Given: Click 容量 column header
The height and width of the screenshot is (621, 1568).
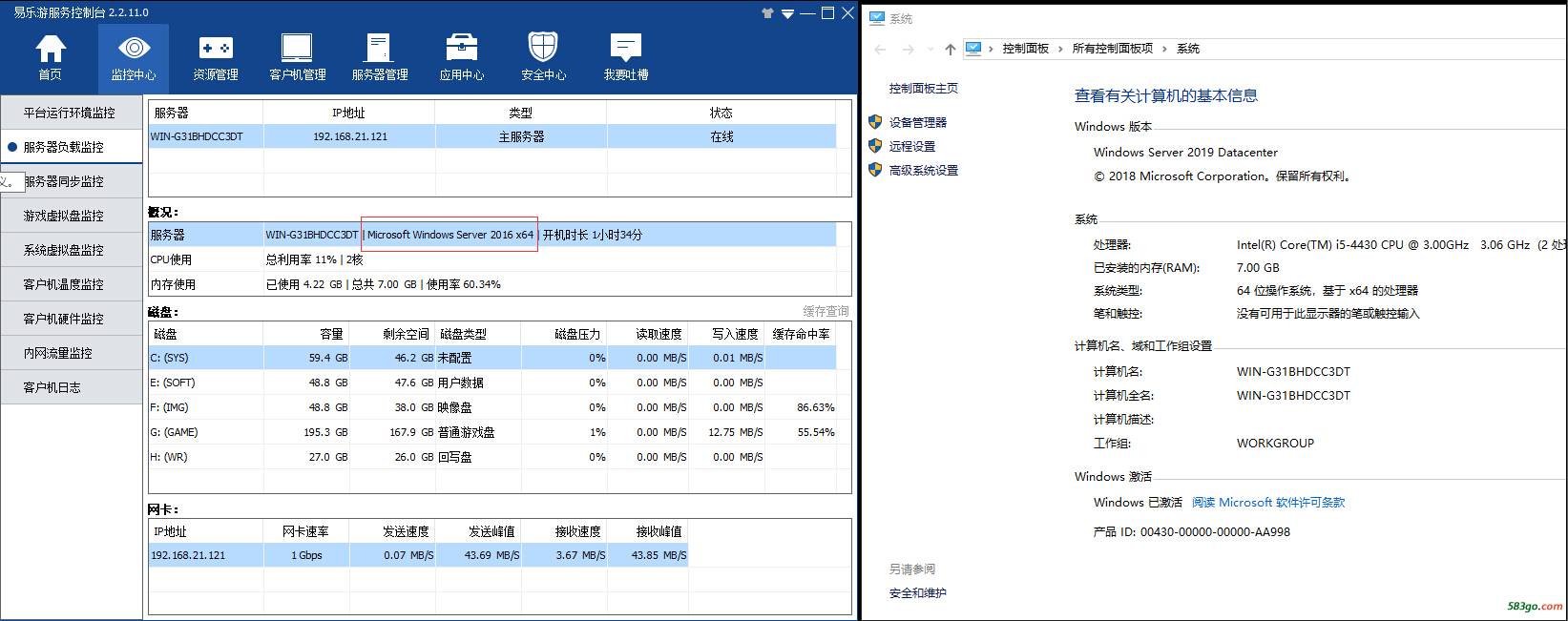Looking at the screenshot, I should (306, 334).
